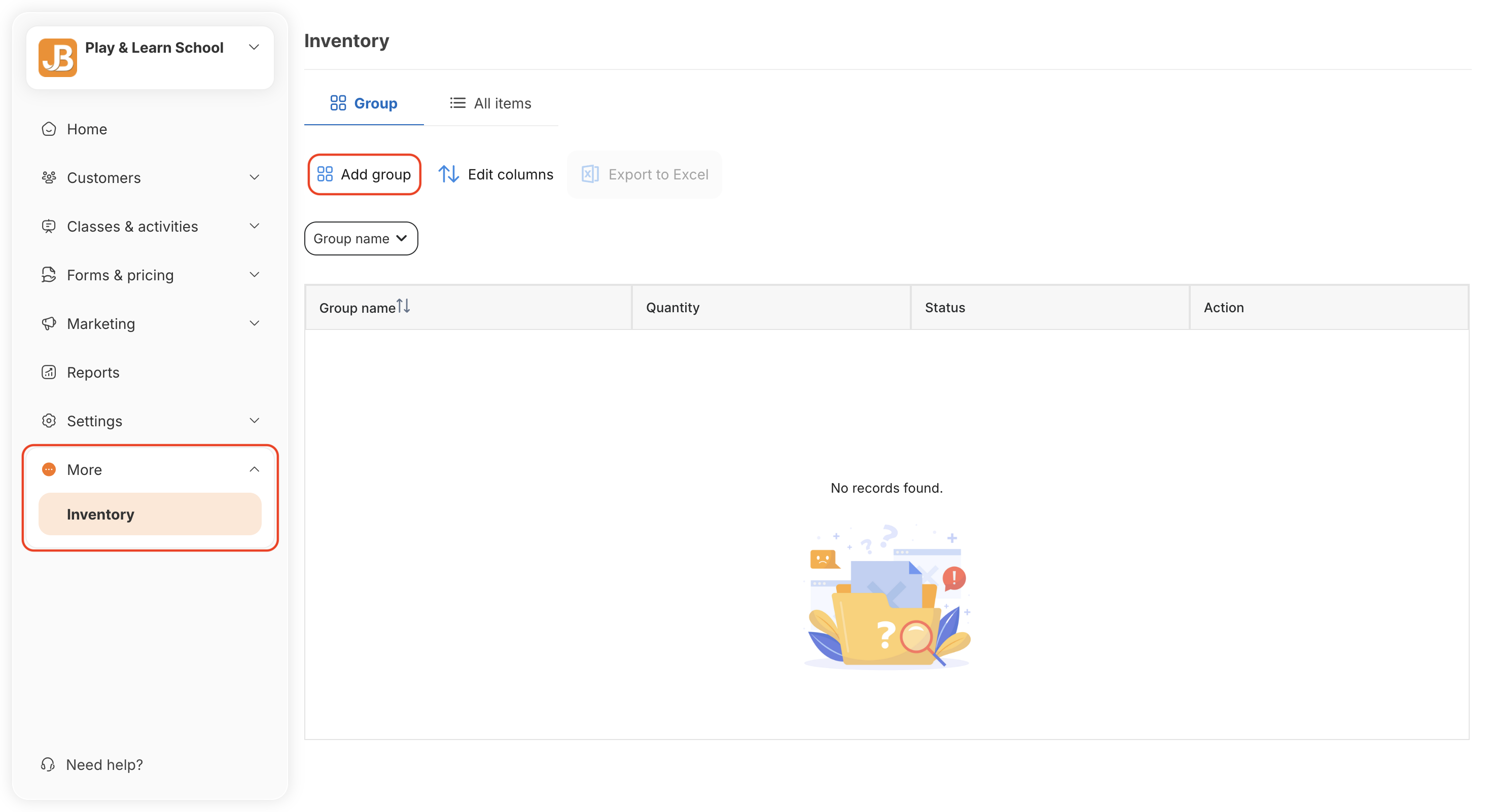Click the JB school logo icon
Viewport: 1491px width, 812px height.
(57, 57)
